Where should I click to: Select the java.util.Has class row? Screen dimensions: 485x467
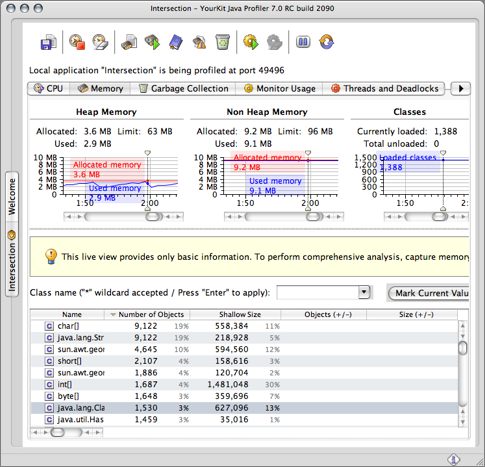coord(244,419)
